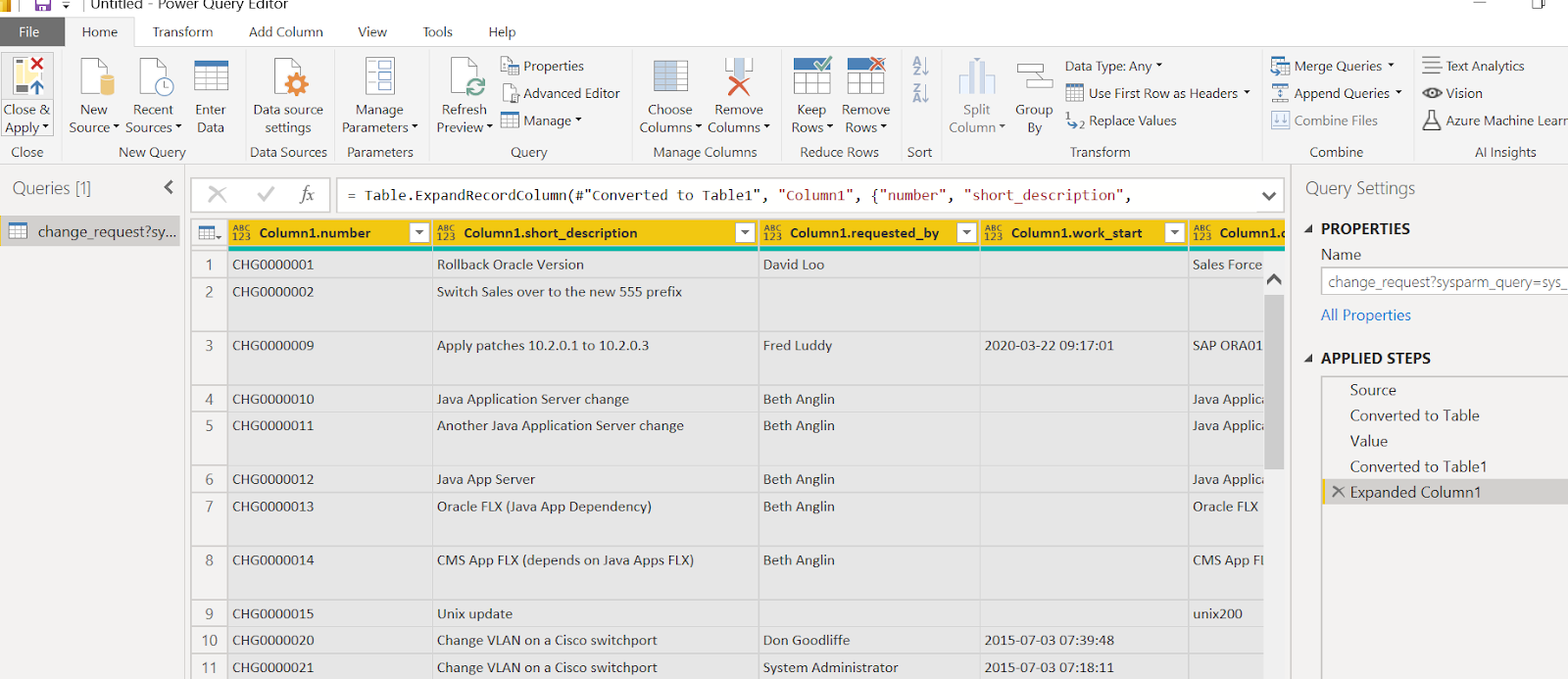Click the query Name input field
The height and width of the screenshot is (679, 1568).
tap(1445, 281)
